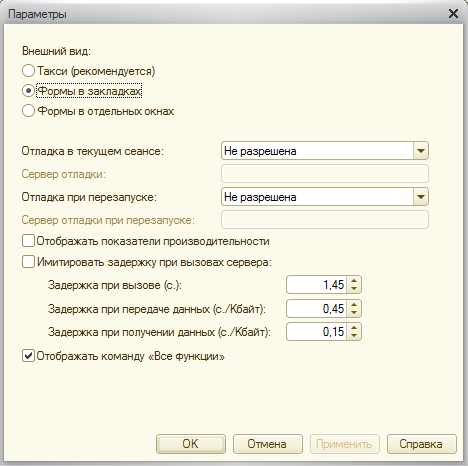Click the Задержка при вызове field showing 1,45
This screenshot has height=466, width=468.
coord(317,285)
